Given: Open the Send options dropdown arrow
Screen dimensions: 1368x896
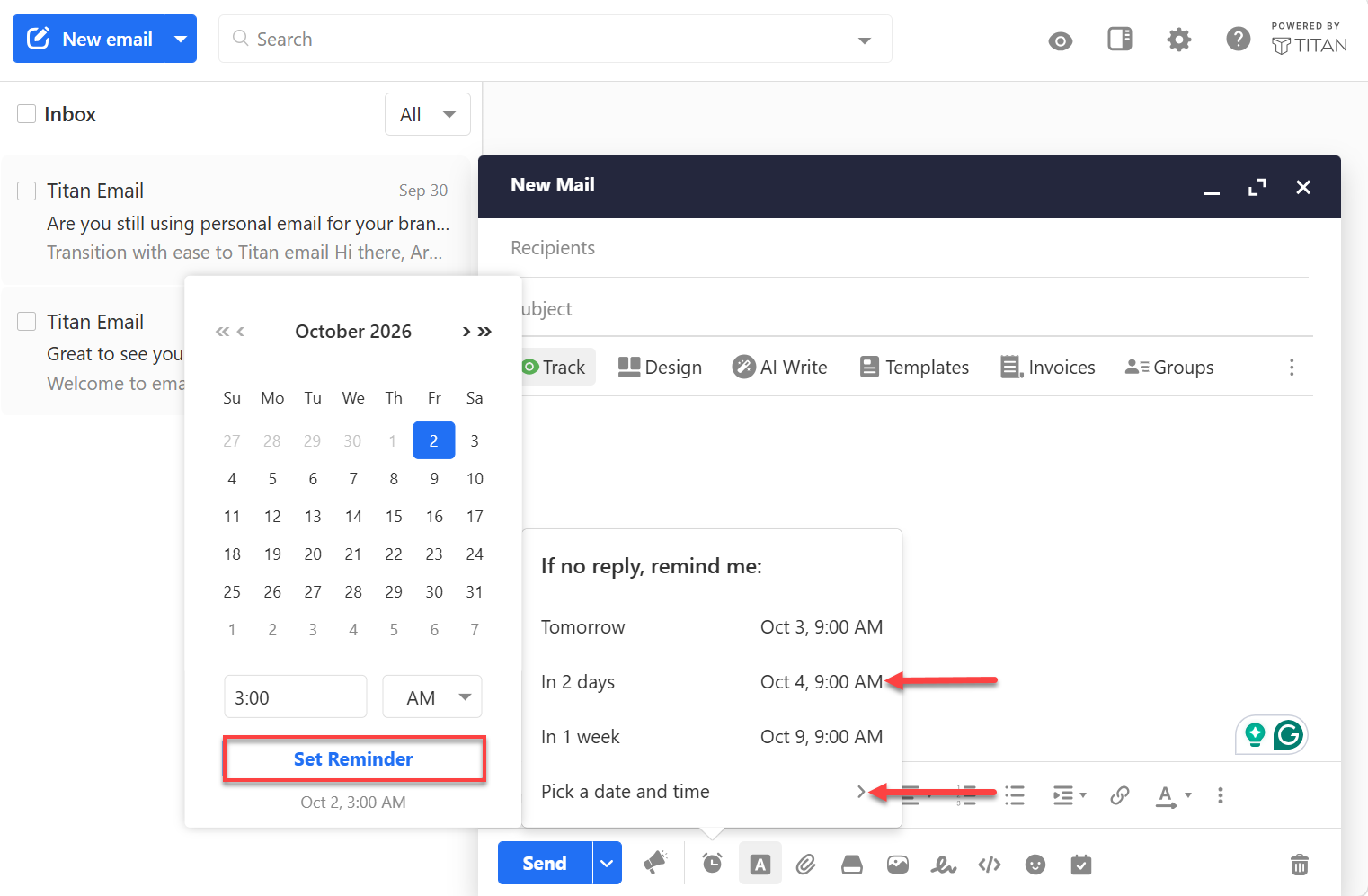Looking at the screenshot, I should (607, 863).
